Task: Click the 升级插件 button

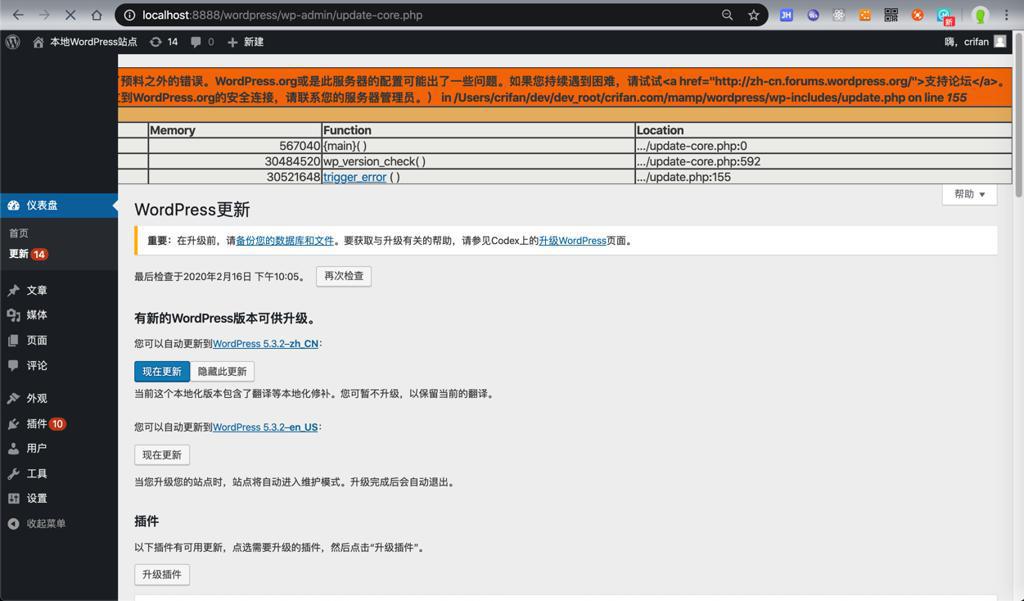Action: [x=162, y=574]
